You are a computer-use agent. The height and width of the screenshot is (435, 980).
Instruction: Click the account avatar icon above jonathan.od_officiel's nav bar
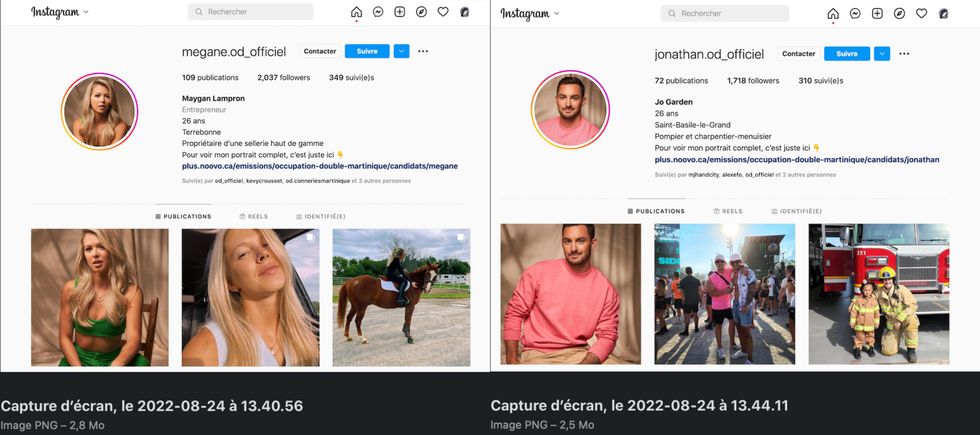coord(943,14)
